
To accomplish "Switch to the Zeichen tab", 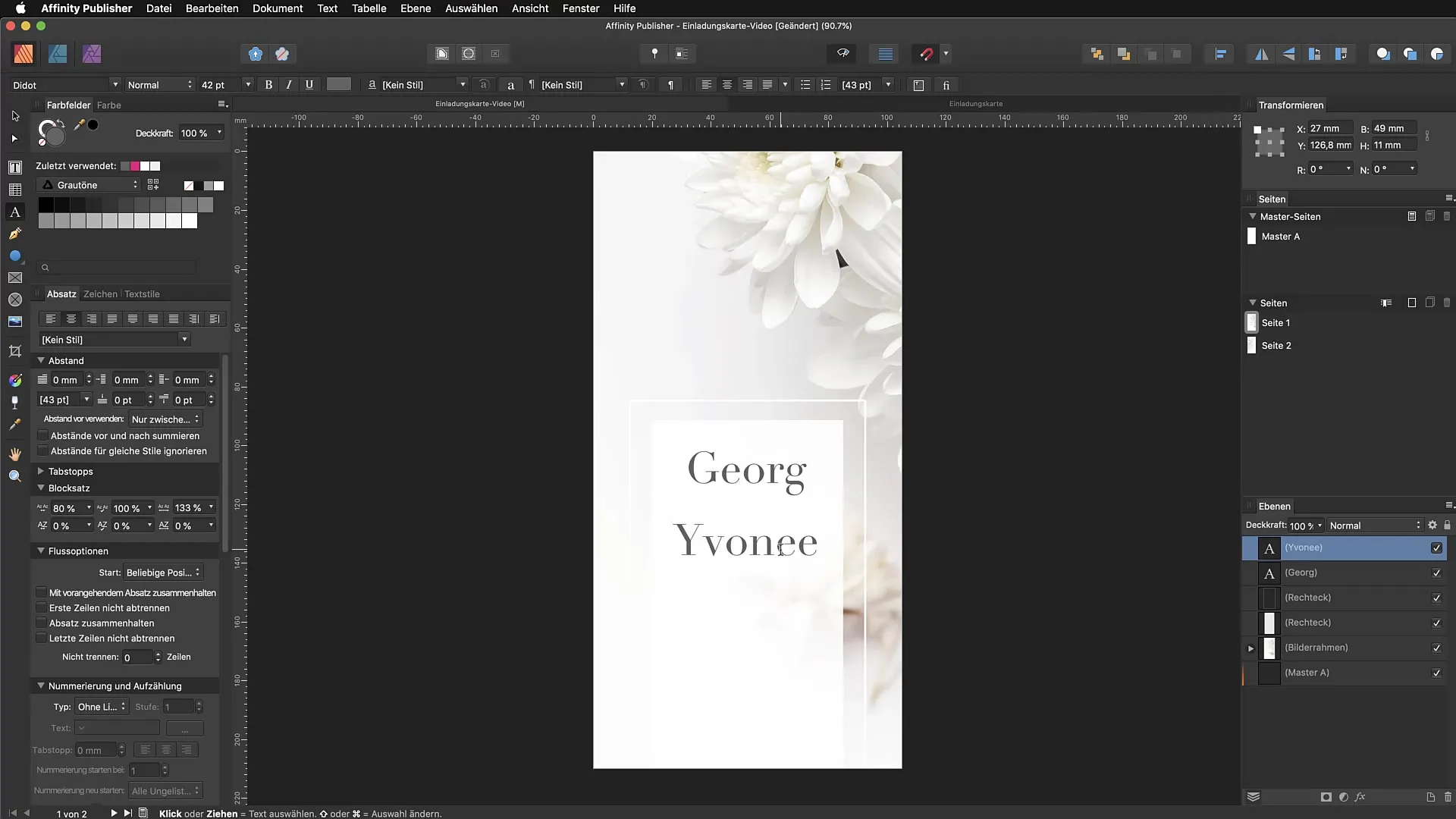I will pyautogui.click(x=100, y=294).
